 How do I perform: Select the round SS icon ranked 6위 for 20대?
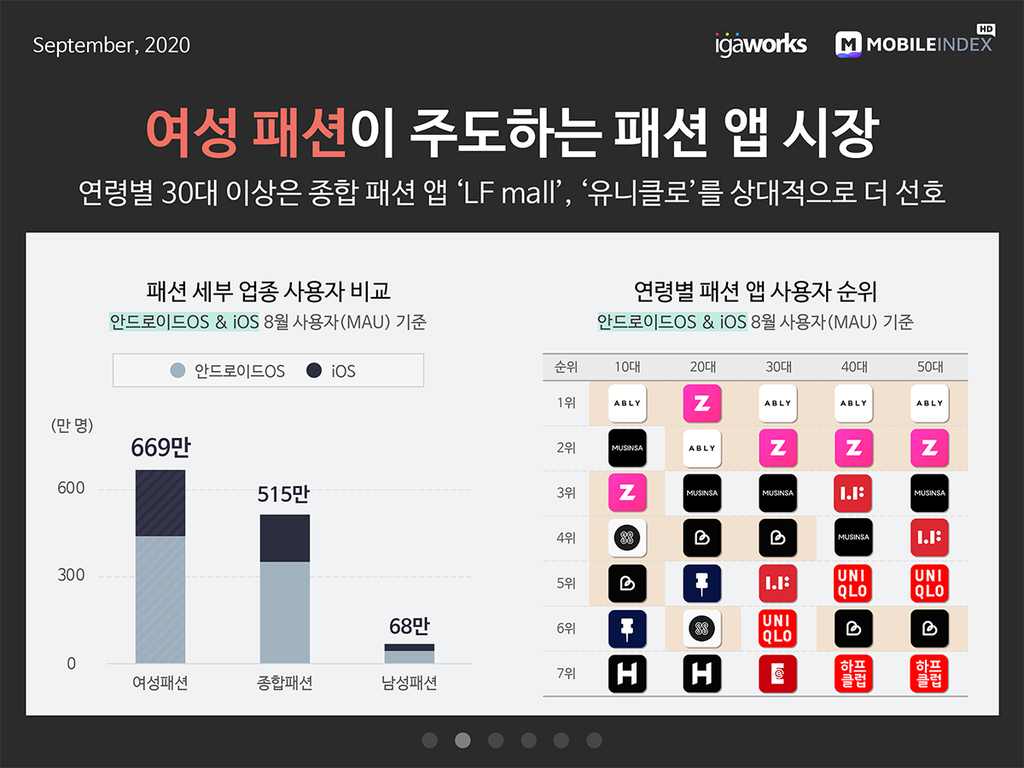pyautogui.click(x=702, y=628)
